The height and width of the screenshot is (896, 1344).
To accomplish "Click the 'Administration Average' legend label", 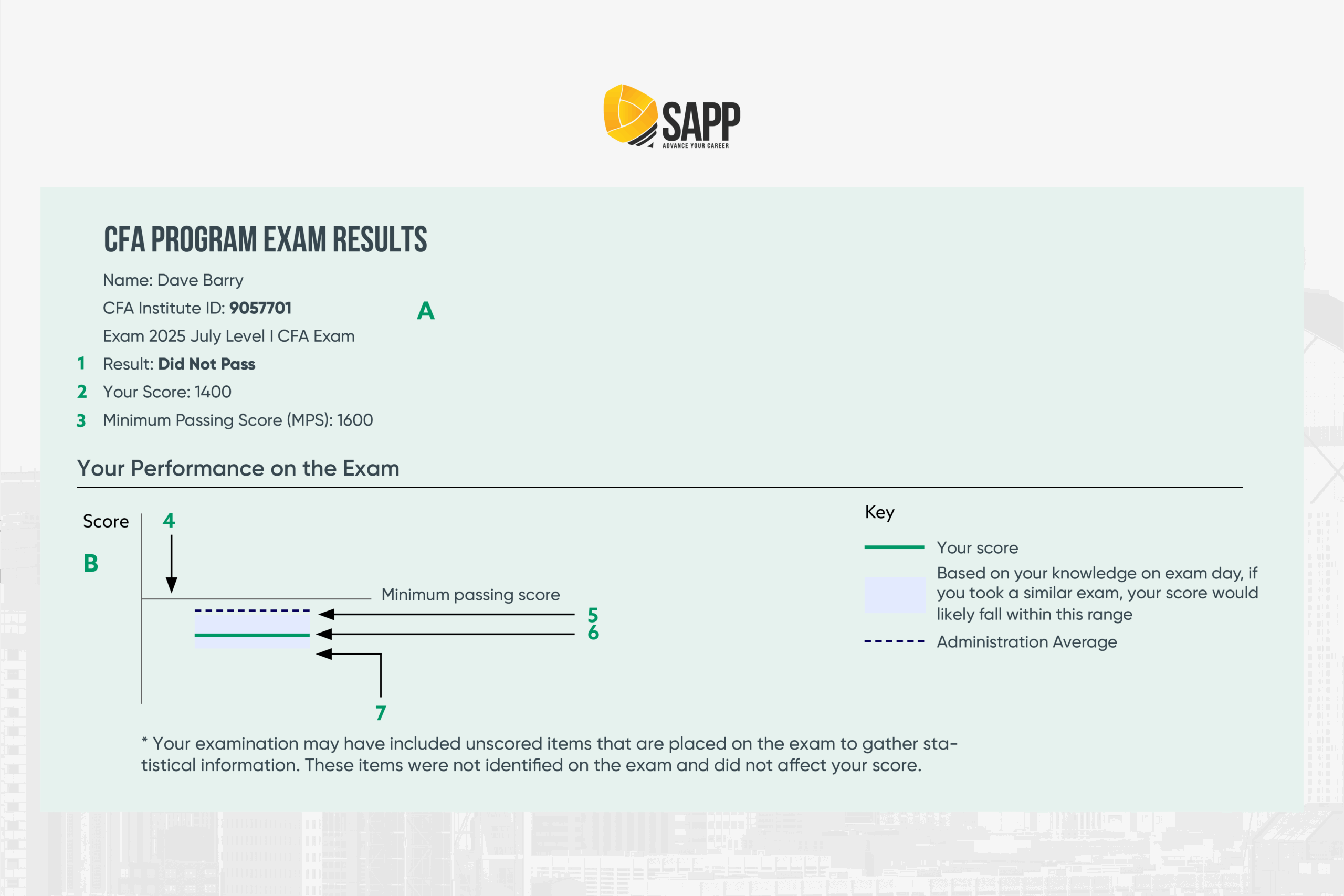I will tap(1027, 642).
